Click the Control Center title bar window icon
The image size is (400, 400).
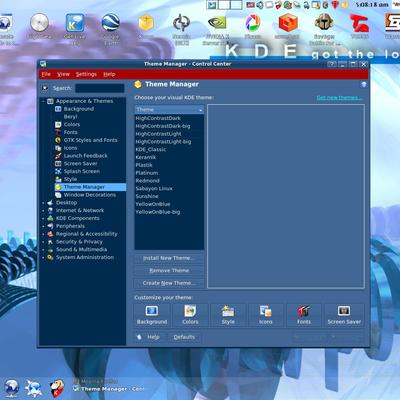pyautogui.click(x=43, y=64)
